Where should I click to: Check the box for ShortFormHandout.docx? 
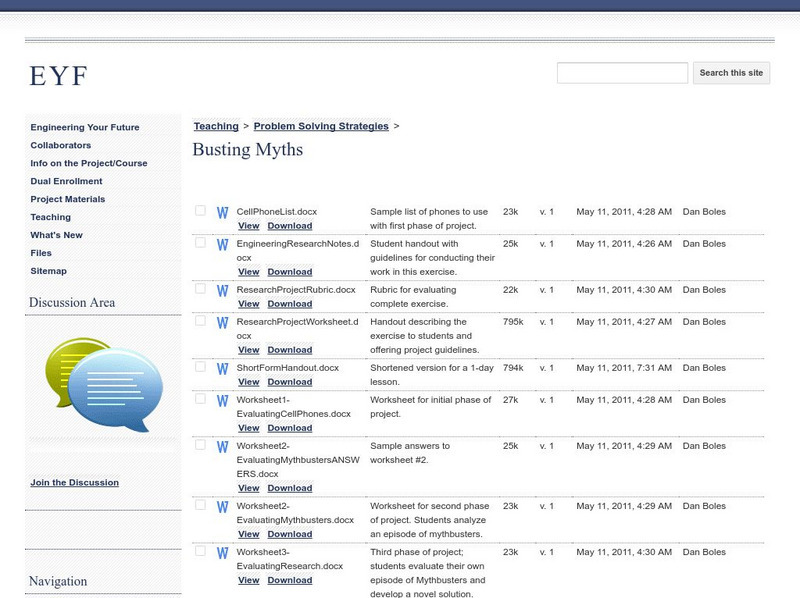(200, 367)
